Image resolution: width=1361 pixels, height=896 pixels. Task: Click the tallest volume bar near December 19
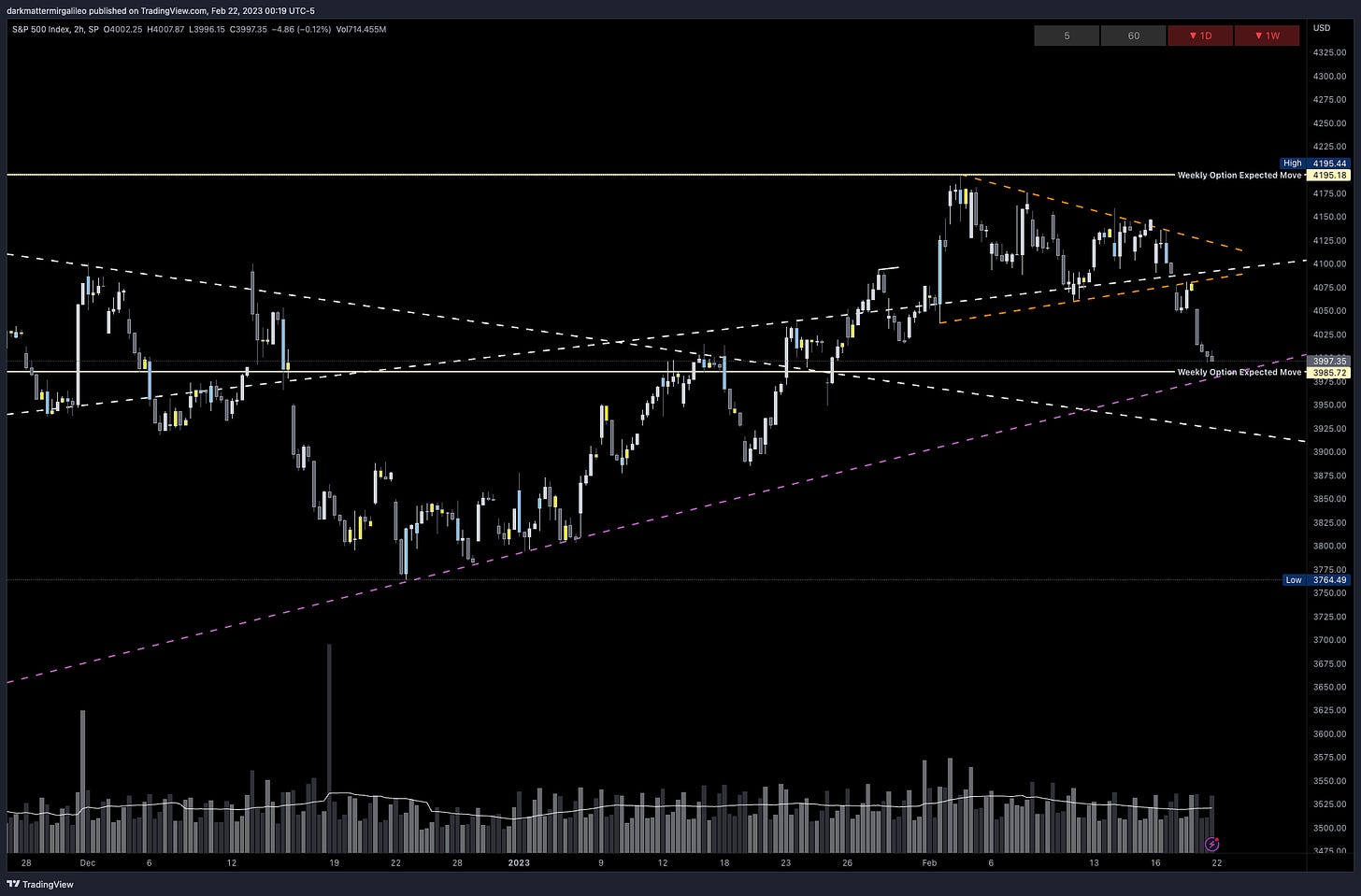coord(329,747)
